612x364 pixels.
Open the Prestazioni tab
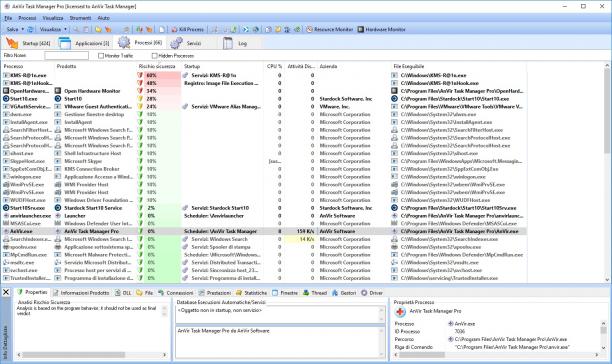point(215,293)
